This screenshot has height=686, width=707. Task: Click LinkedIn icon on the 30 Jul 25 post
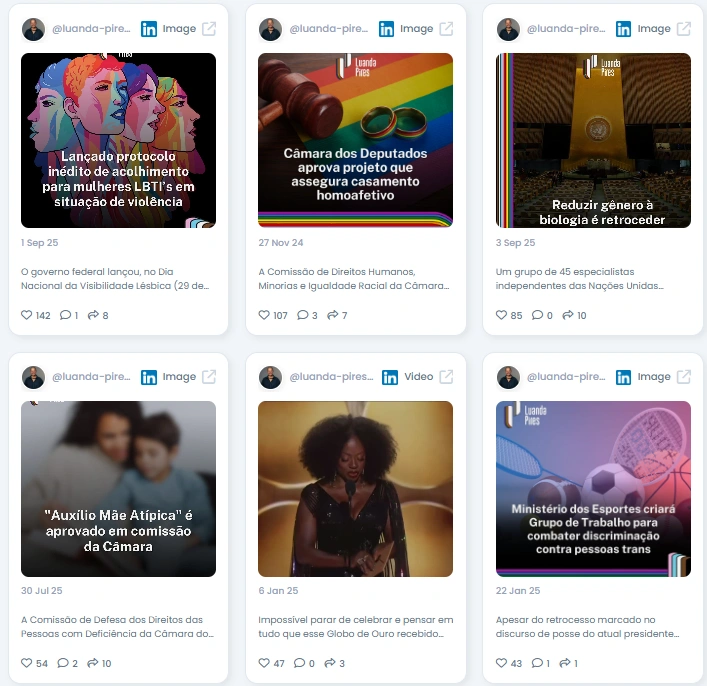149,377
